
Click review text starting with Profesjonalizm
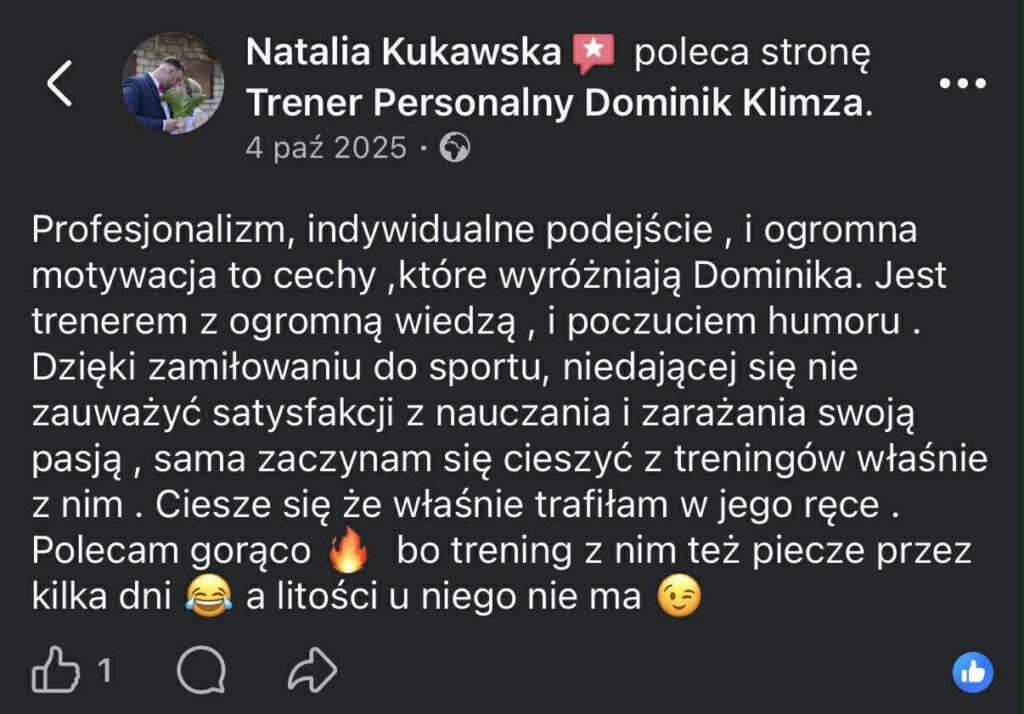pyautogui.click(x=509, y=413)
